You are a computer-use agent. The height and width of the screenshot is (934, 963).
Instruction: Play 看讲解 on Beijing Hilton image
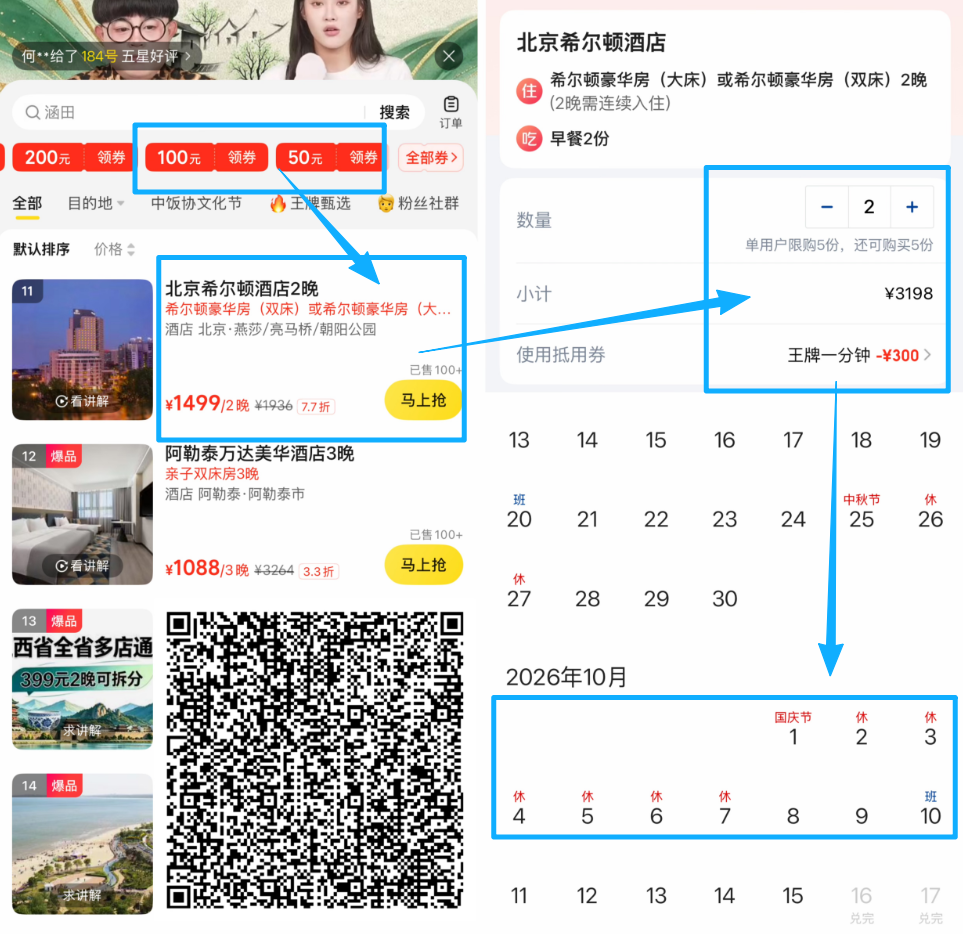click(x=82, y=401)
